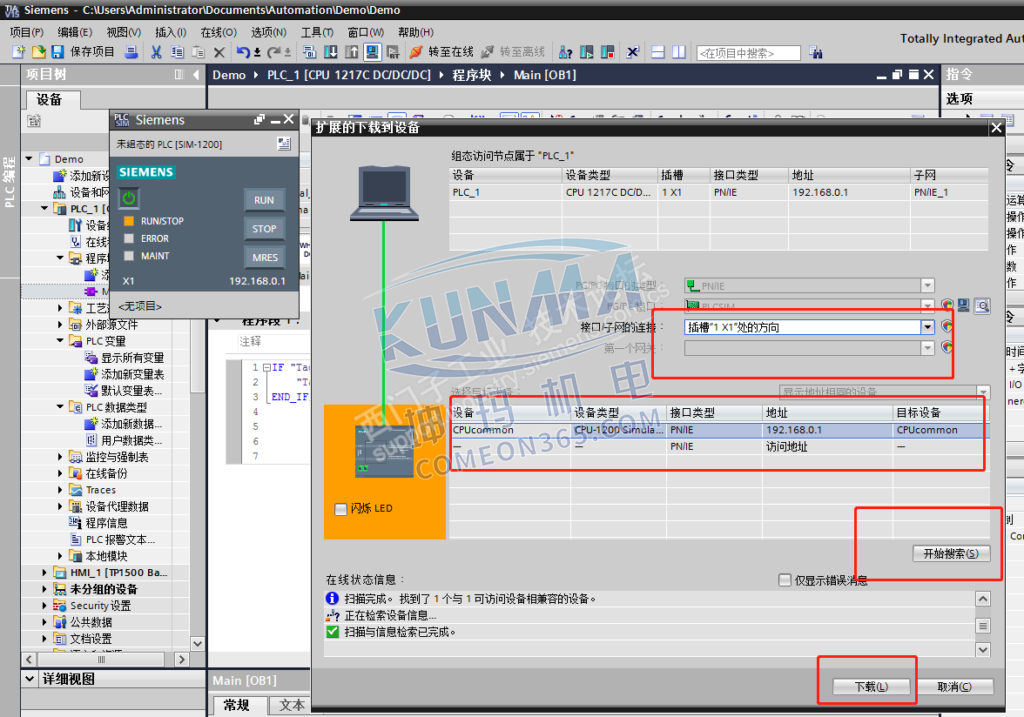Open the 编辑(E) menu
1024x717 pixels.
74,32
